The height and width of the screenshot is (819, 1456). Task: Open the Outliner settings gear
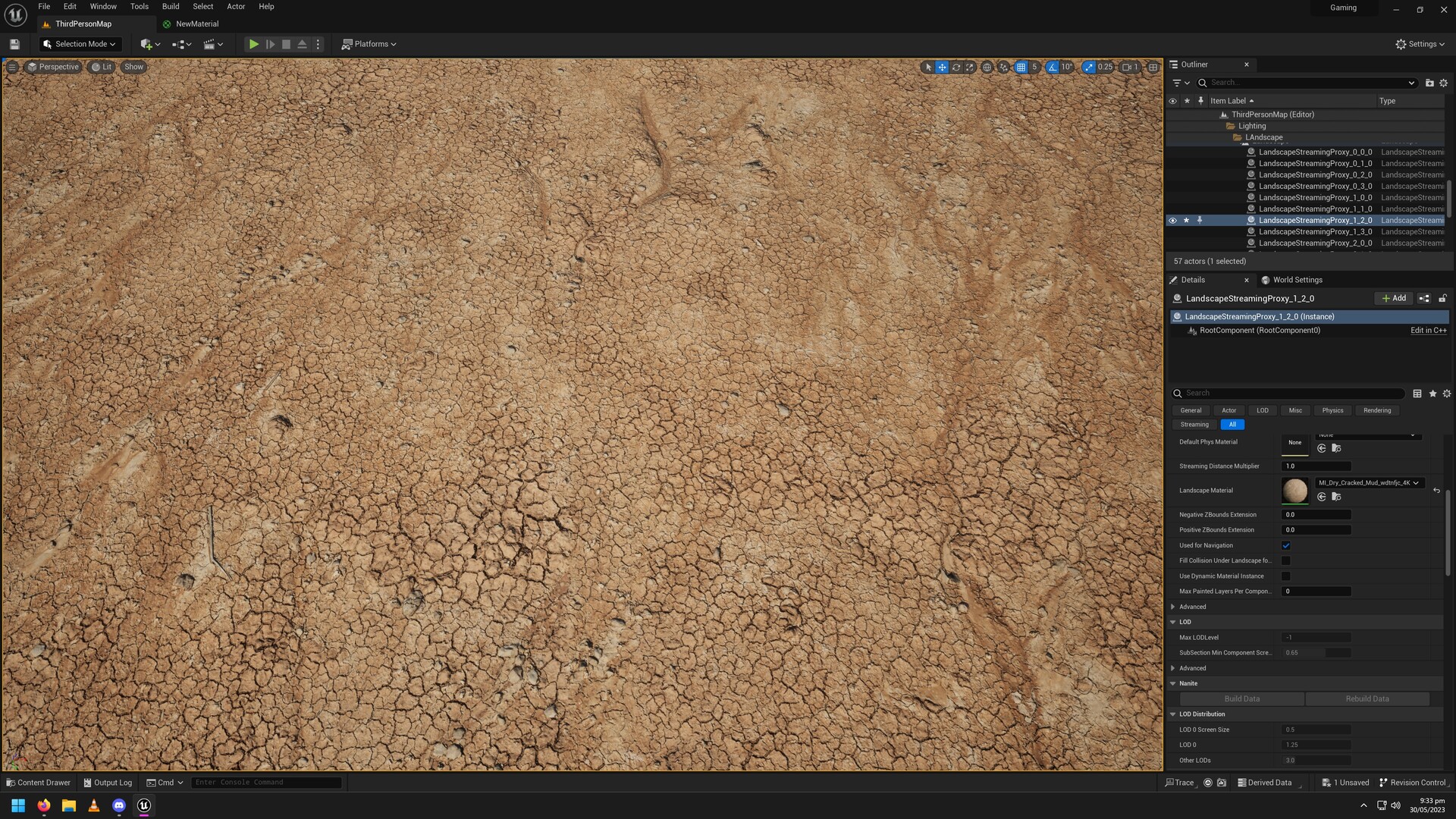(1443, 83)
